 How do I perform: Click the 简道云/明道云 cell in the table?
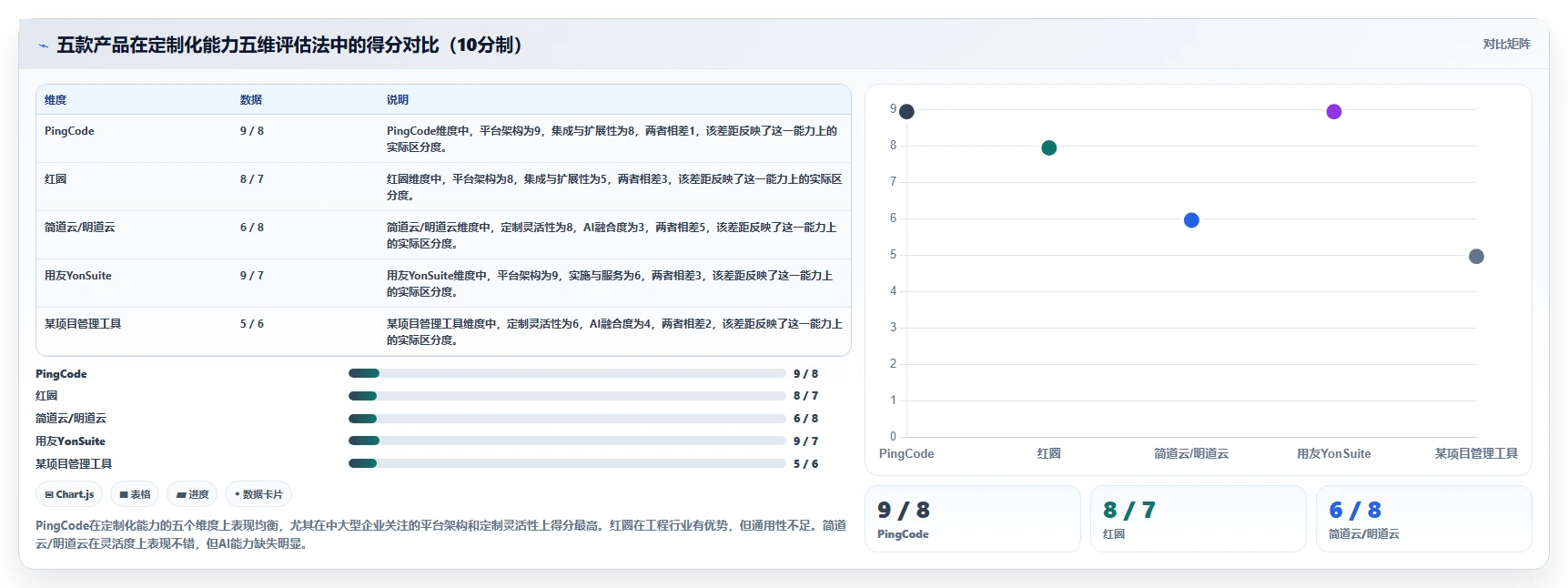click(x=80, y=228)
